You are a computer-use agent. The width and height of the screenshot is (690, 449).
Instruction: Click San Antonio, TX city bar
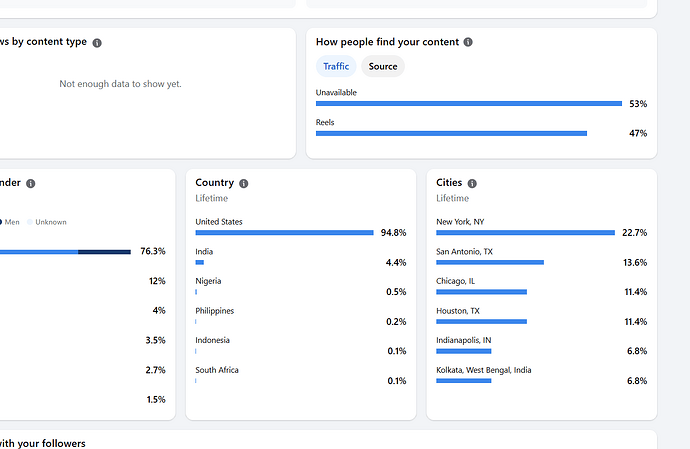(490, 262)
